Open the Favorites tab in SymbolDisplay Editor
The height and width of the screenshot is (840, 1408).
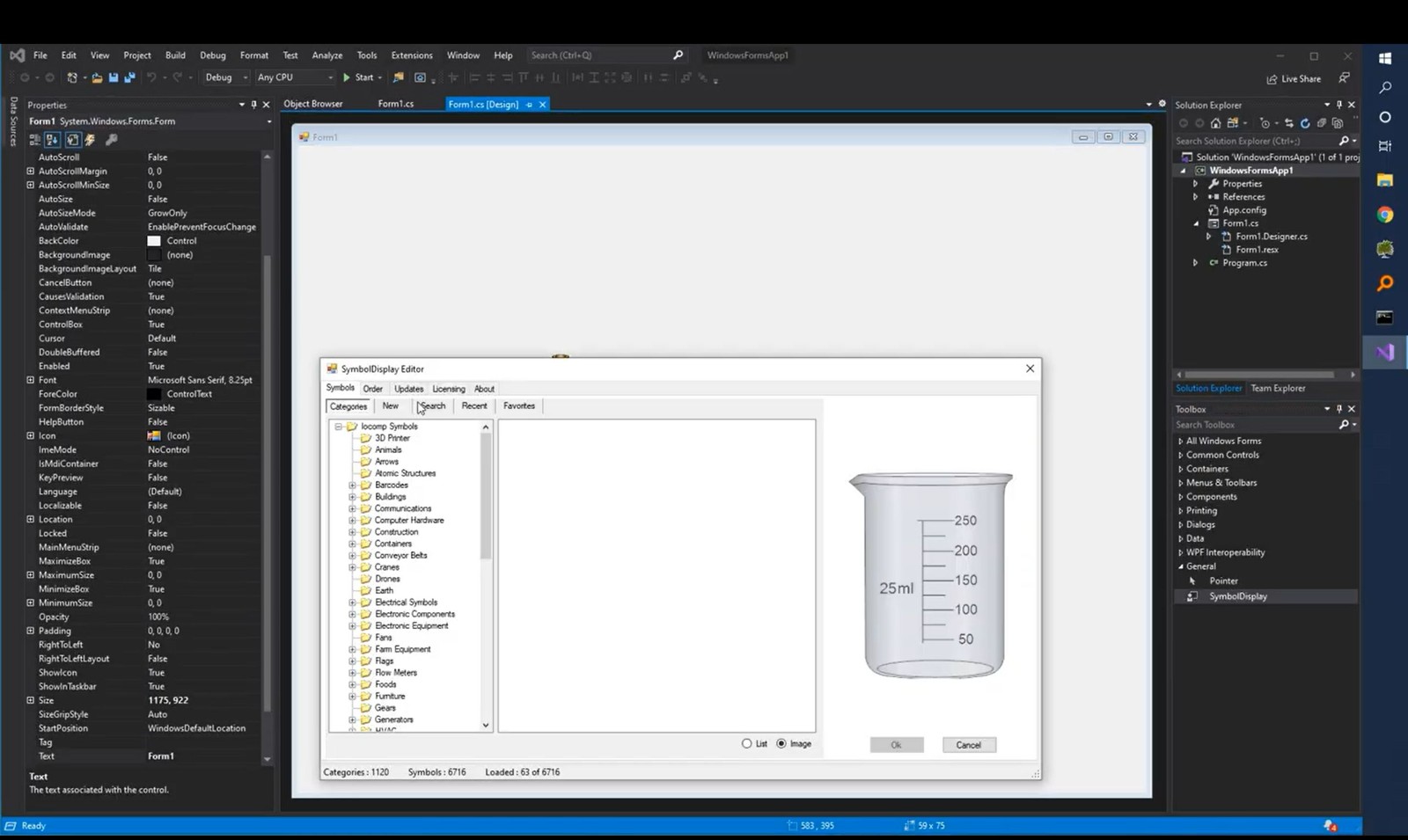pyautogui.click(x=519, y=406)
